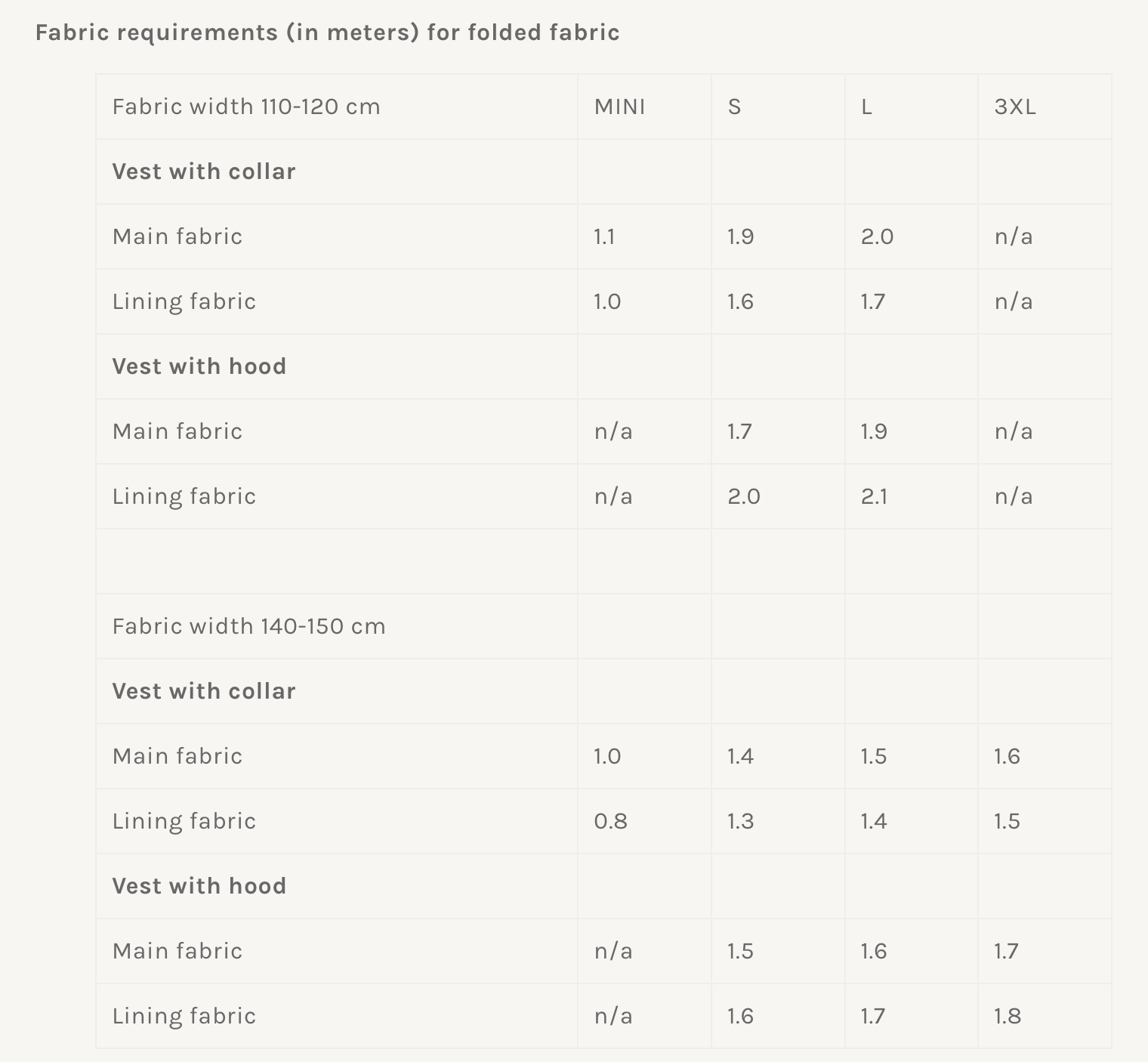This screenshot has height=1062, width=1148.
Task: Click the S size column header
Action: [734, 107]
